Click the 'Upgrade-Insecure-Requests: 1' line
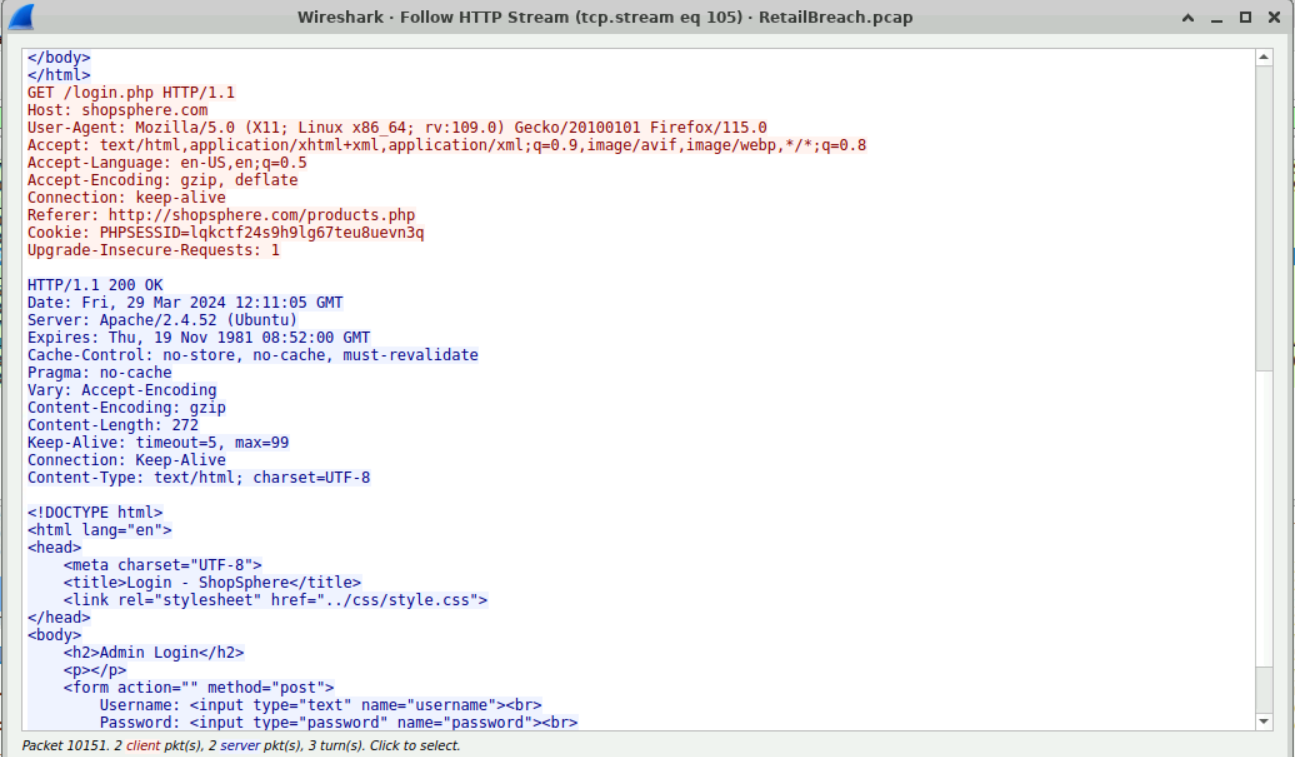1295x757 pixels. [154, 250]
